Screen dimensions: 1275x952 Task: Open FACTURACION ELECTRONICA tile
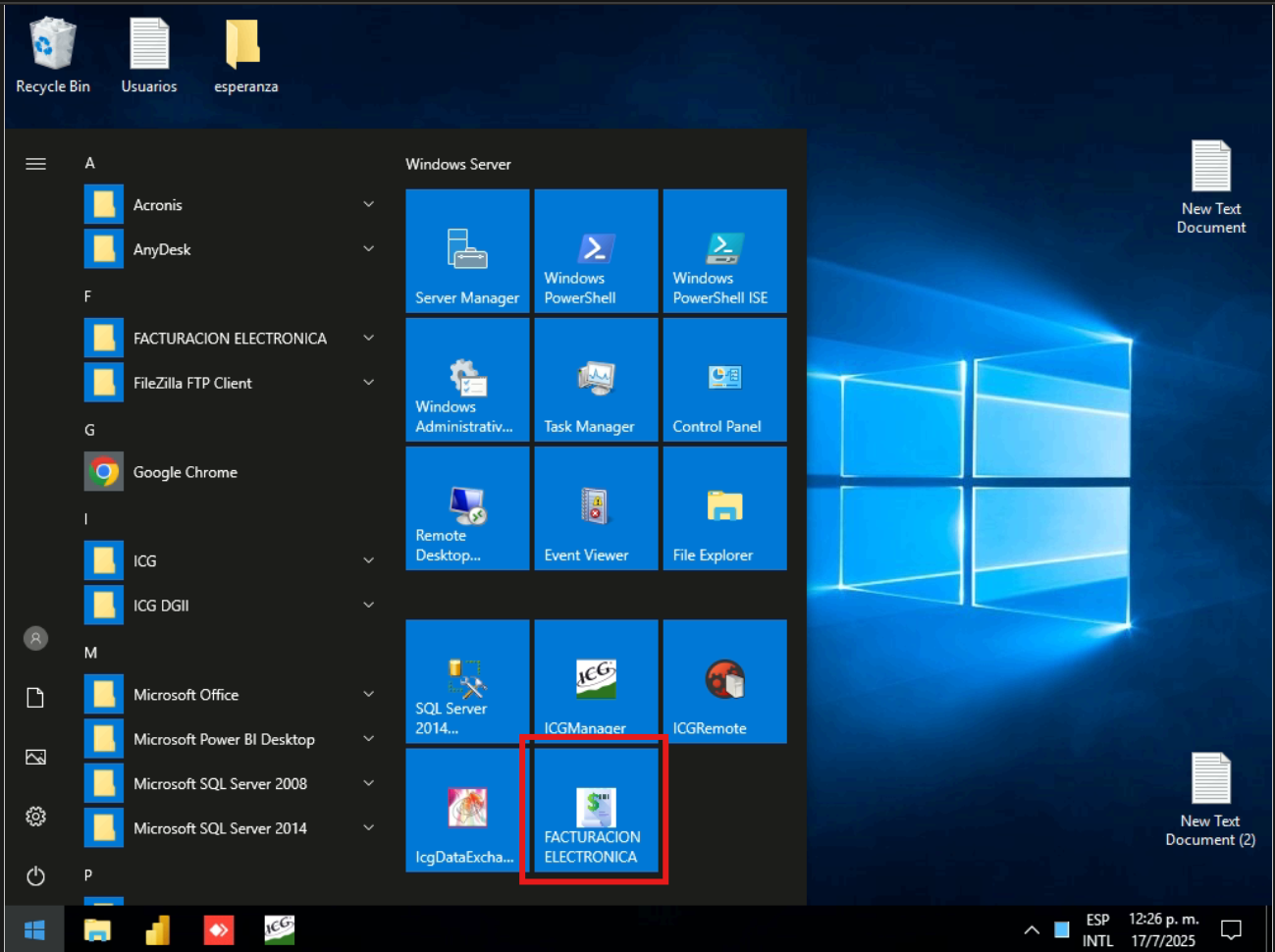tap(596, 811)
